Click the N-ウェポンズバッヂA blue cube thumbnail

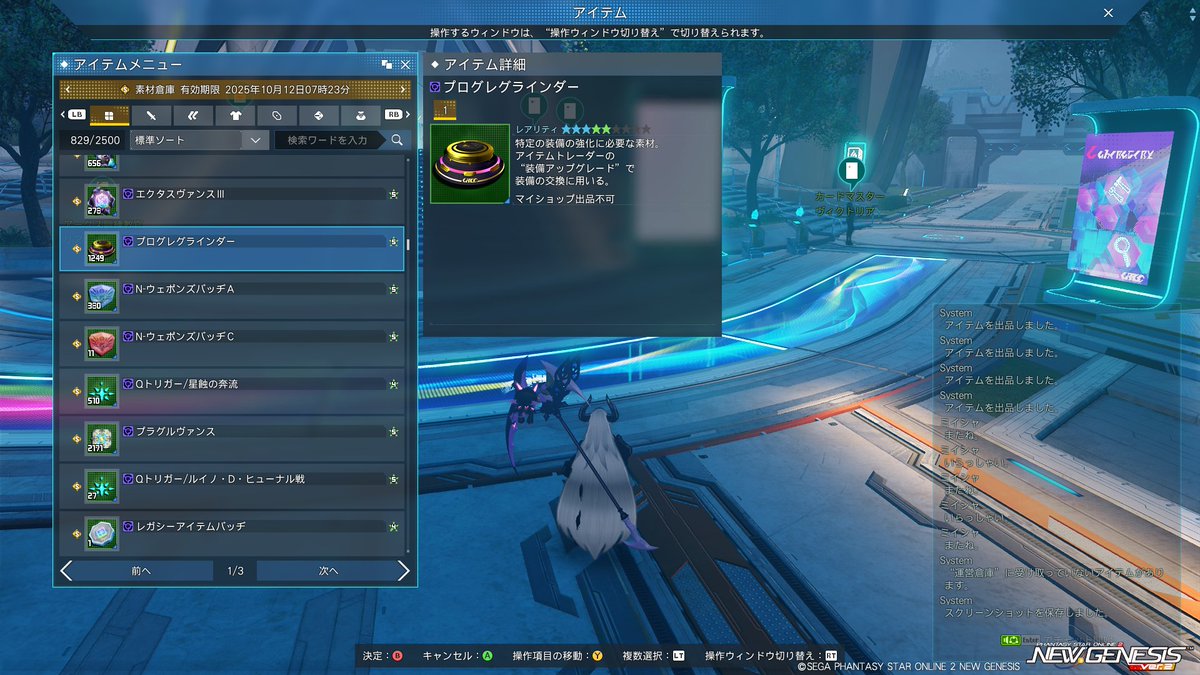pos(102,296)
